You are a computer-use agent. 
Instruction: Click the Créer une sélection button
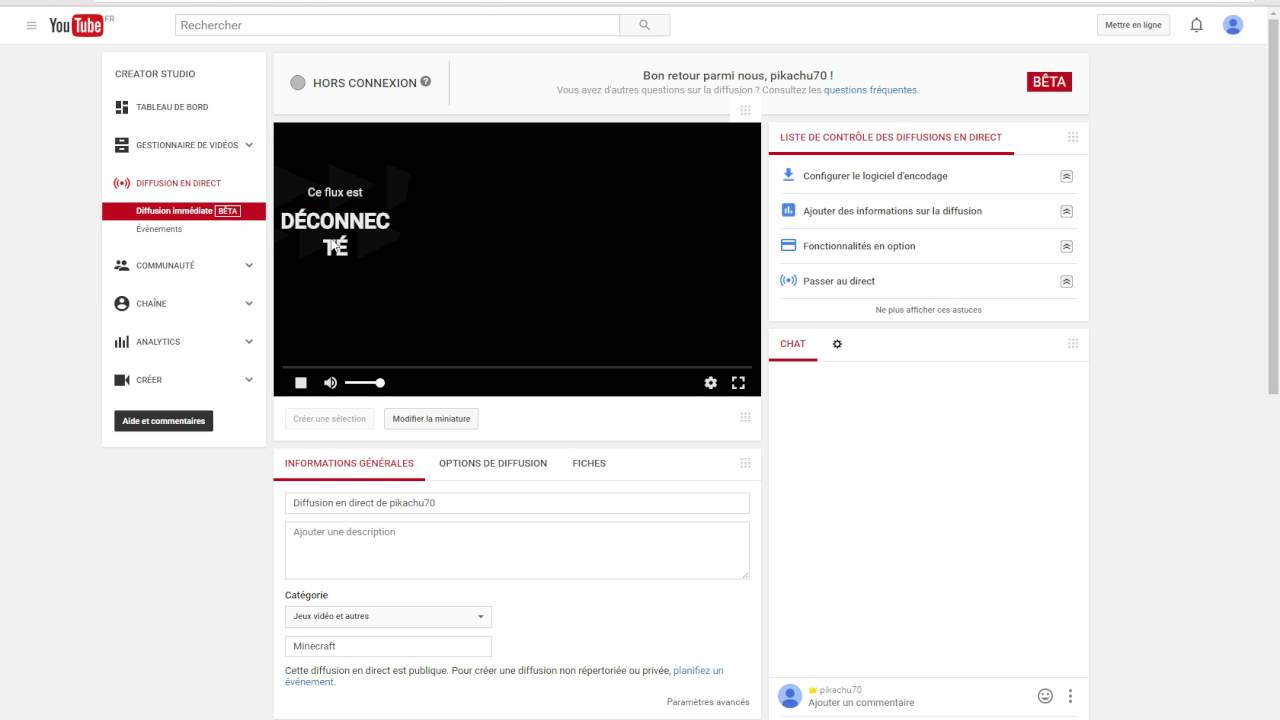coord(329,419)
